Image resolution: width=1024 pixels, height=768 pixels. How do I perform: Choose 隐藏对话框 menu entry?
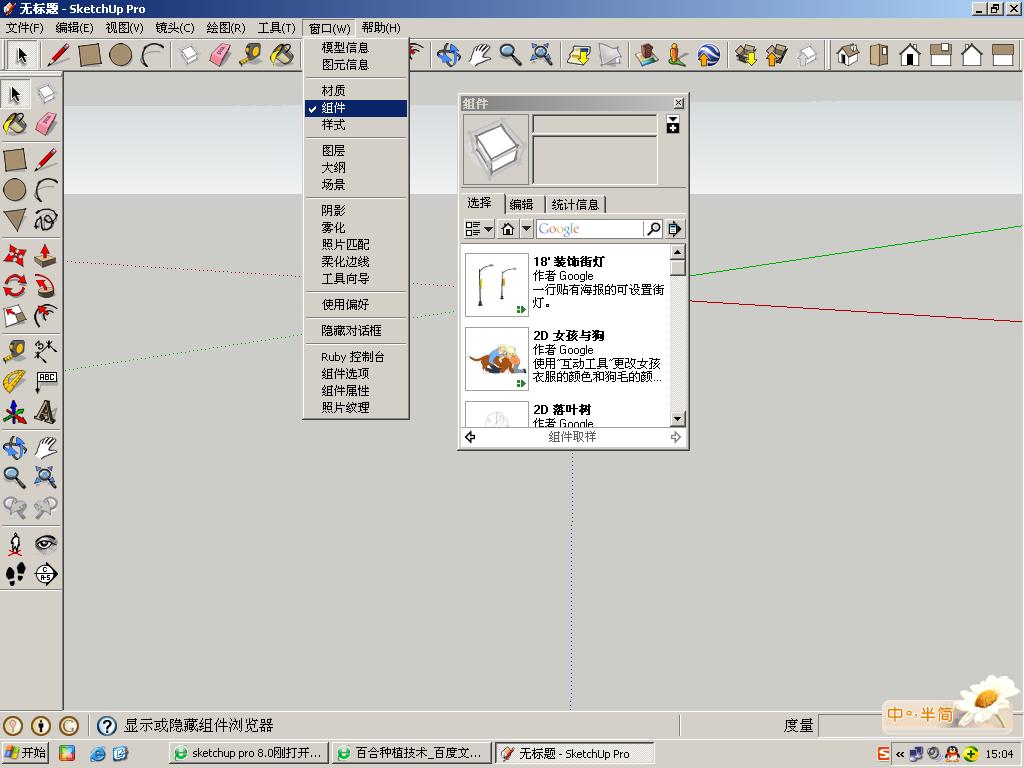pos(356,330)
